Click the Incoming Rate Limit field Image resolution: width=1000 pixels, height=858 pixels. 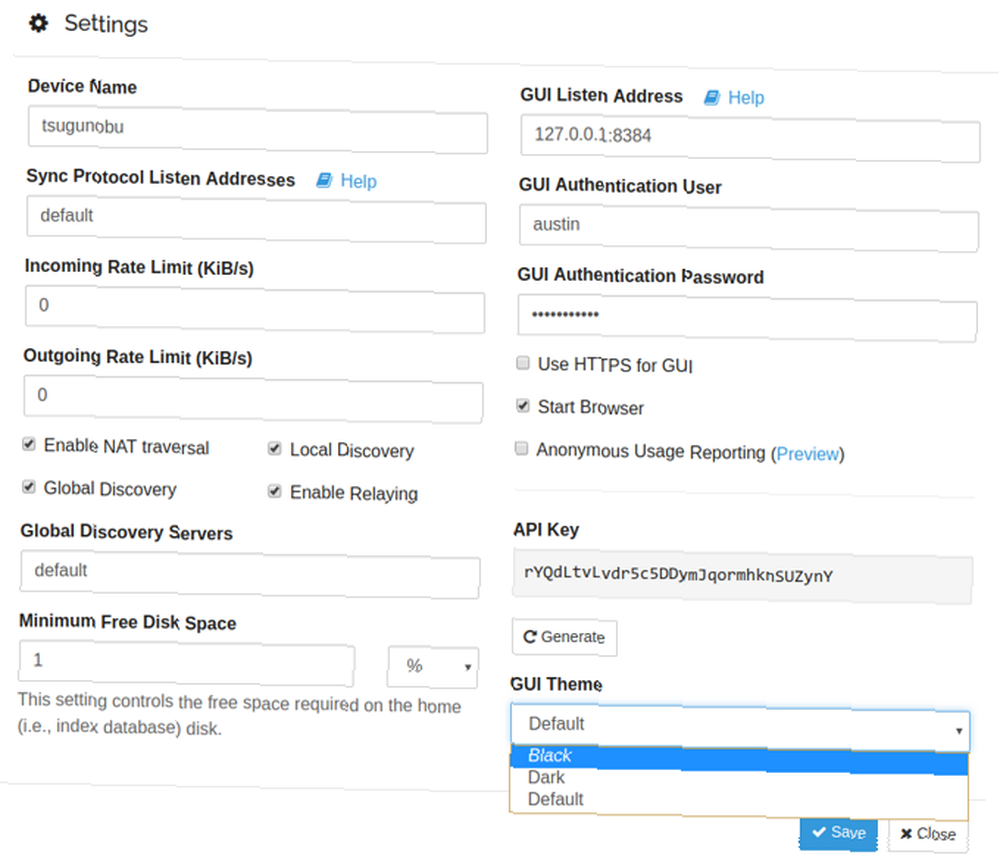click(x=255, y=309)
